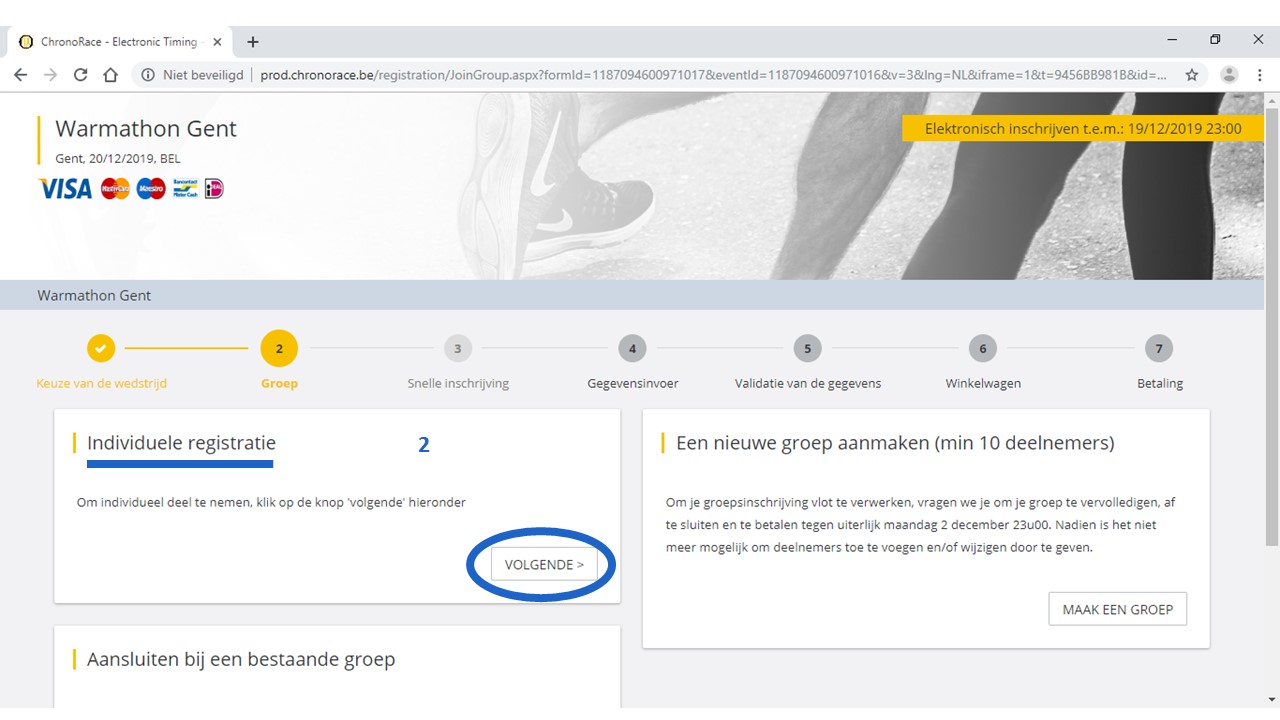Bookmark this page with the star icon
This screenshot has width=1280, height=720.
click(x=1192, y=75)
